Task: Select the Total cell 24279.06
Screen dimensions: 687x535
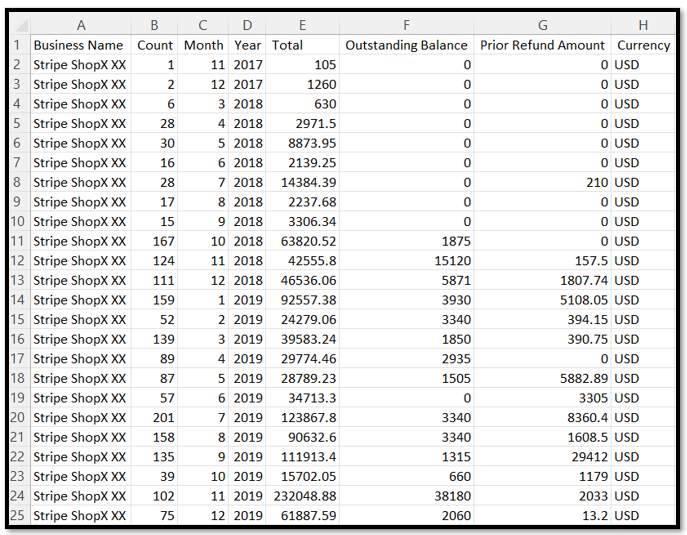Action: pos(302,319)
